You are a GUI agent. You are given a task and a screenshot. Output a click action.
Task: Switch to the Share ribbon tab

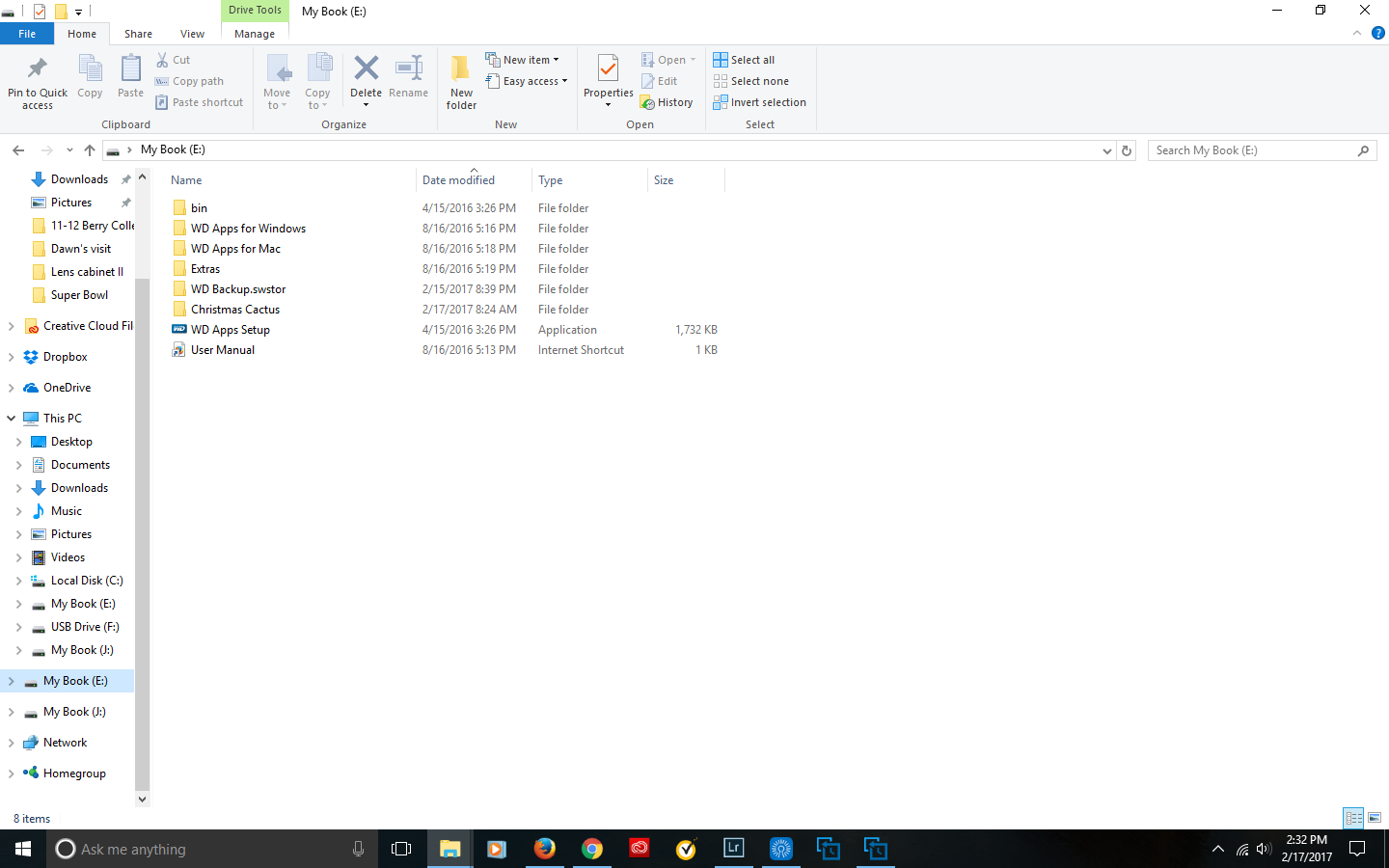138,34
